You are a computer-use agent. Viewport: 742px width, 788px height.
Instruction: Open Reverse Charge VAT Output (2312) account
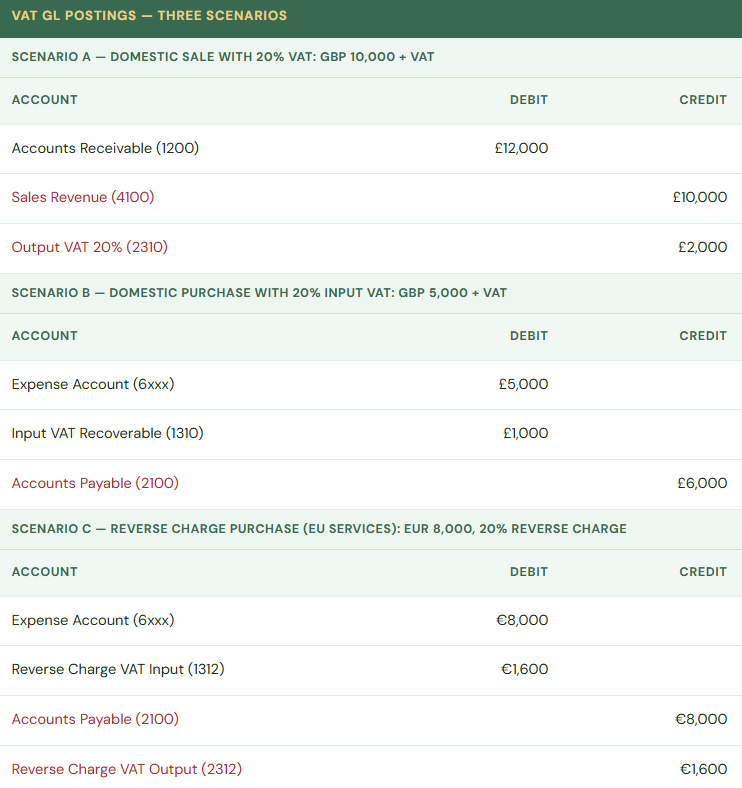pos(127,769)
